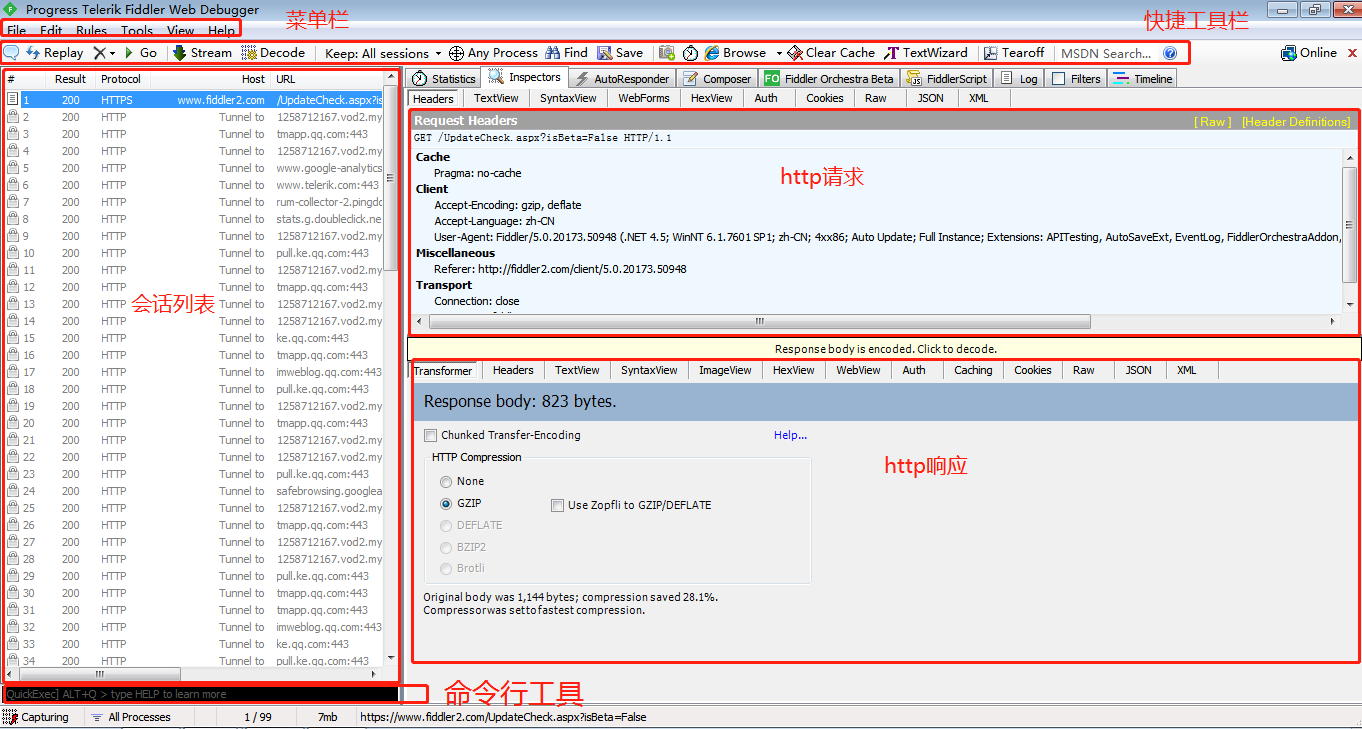Switch to request TextView tab
Screen dimensions: 1362x729
coord(496,98)
